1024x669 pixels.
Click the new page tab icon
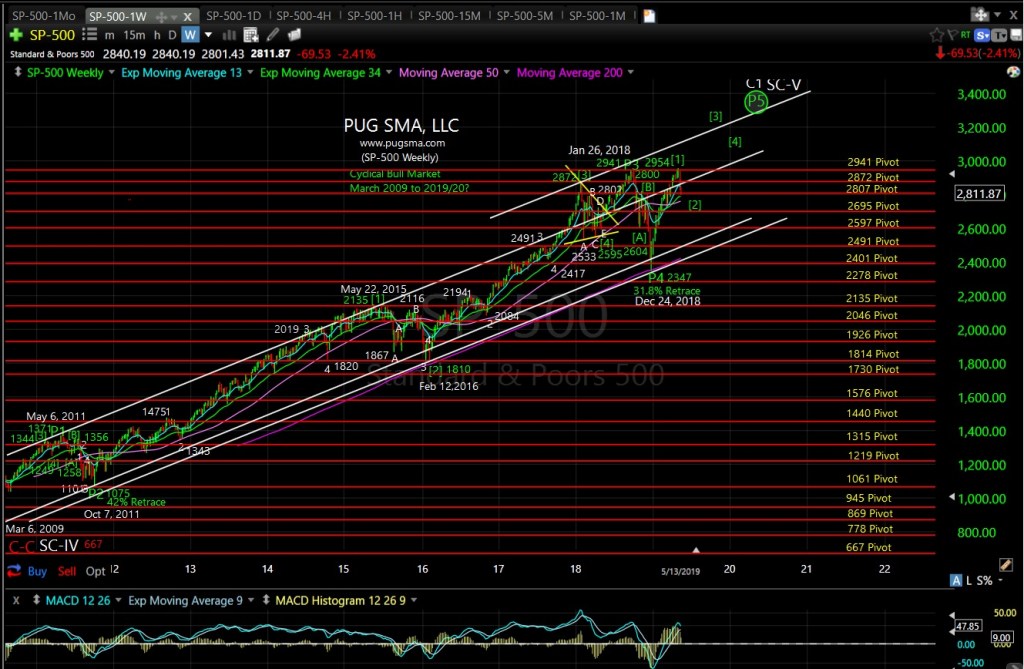[x=649, y=16]
